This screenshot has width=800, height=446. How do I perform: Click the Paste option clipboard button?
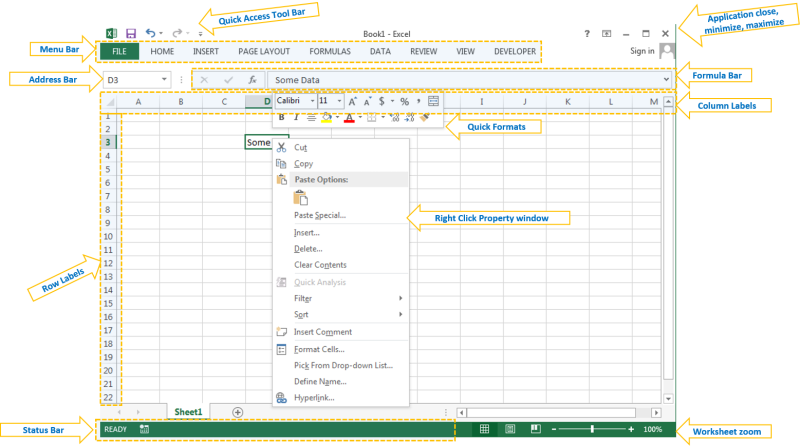[301, 198]
